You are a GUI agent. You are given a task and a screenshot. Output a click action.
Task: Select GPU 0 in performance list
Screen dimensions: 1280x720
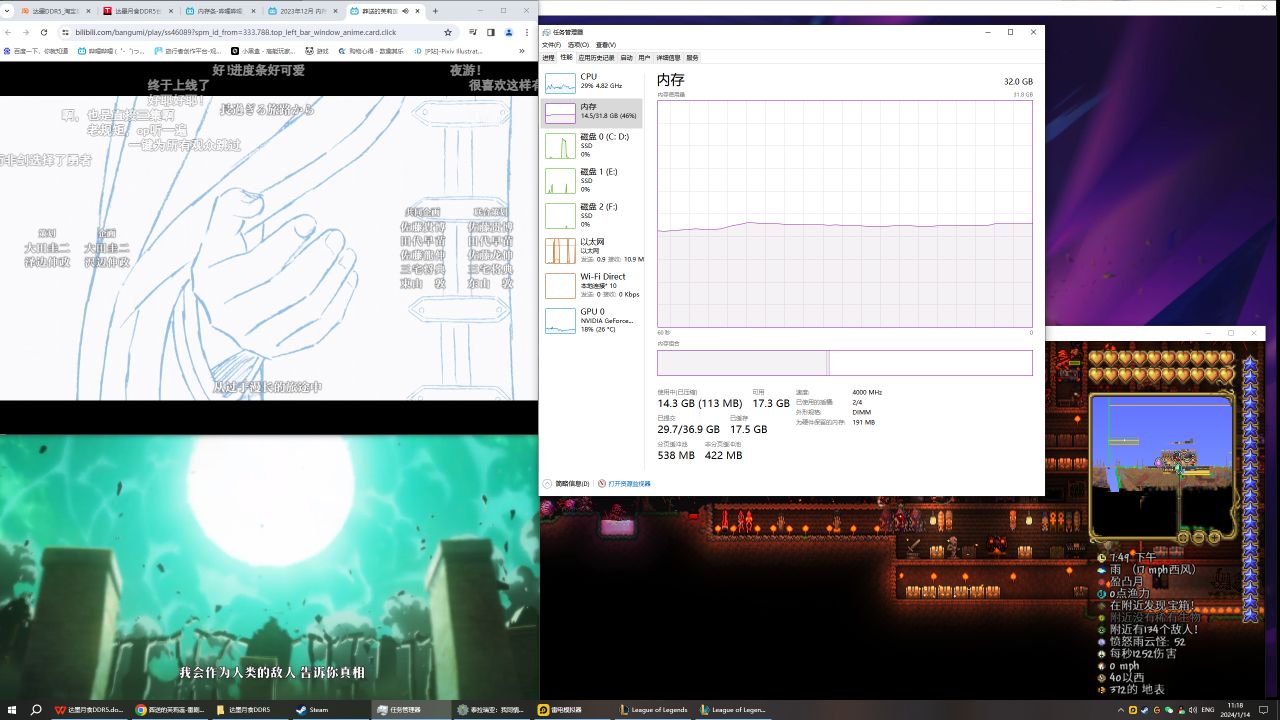pyautogui.click(x=591, y=320)
